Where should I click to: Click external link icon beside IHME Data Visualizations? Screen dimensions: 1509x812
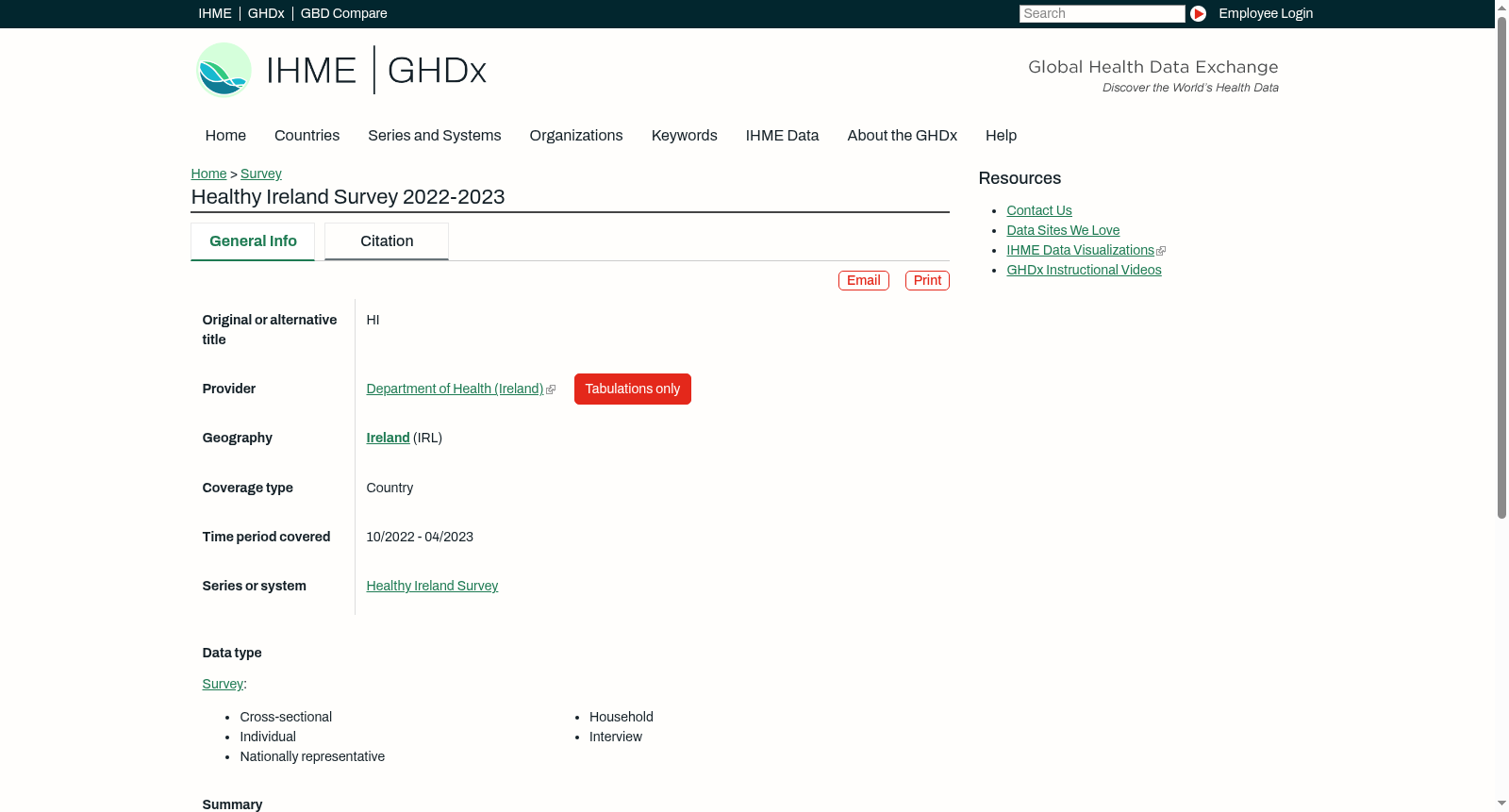tap(1161, 251)
